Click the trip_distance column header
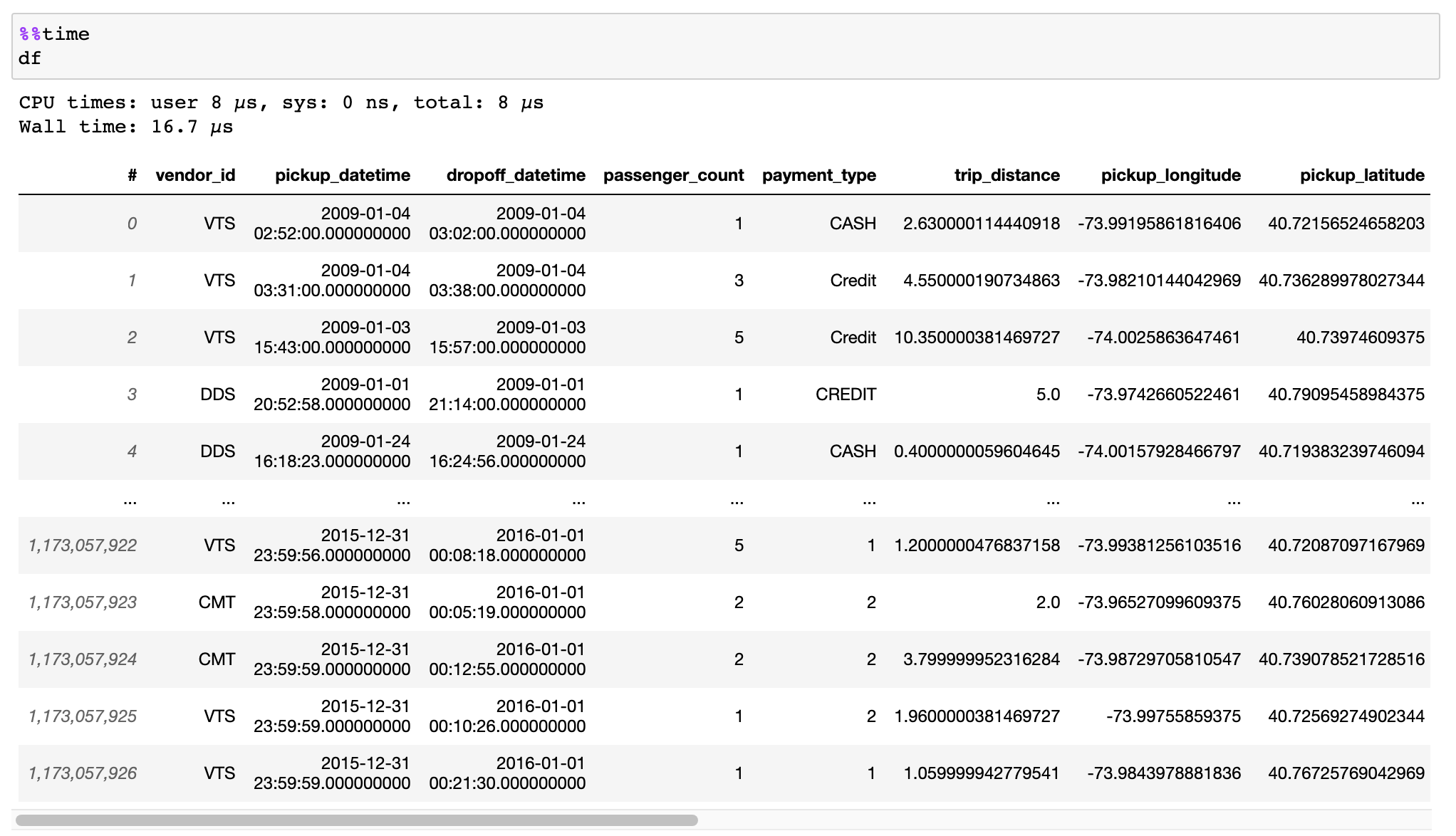 [x=1007, y=175]
